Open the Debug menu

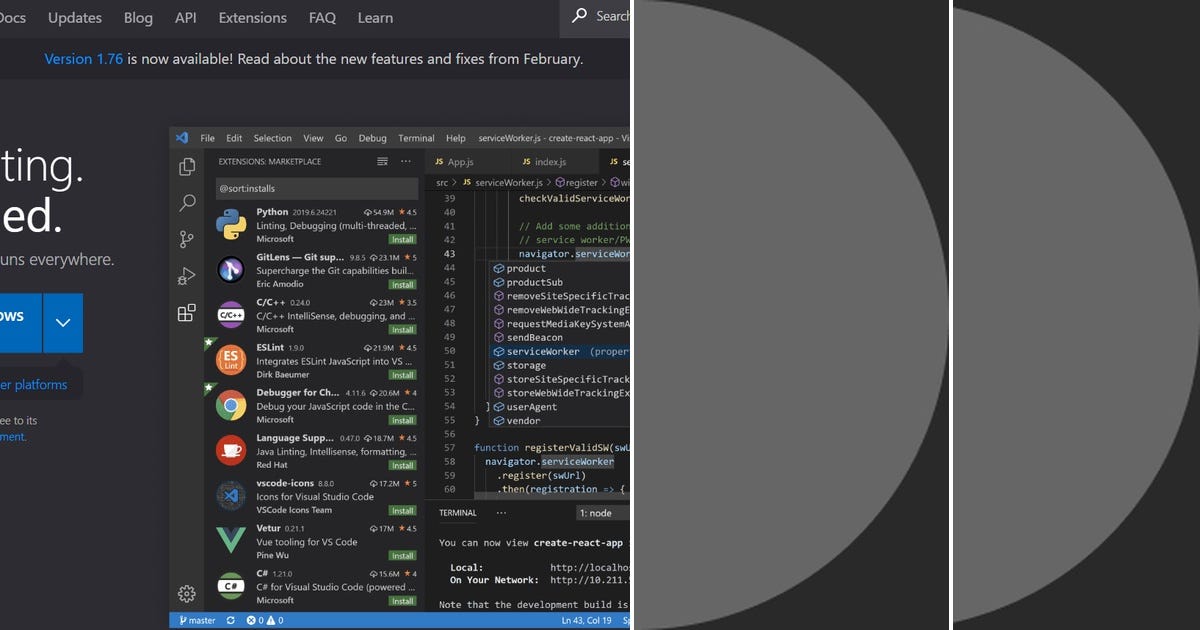click(x=372, y=138)
